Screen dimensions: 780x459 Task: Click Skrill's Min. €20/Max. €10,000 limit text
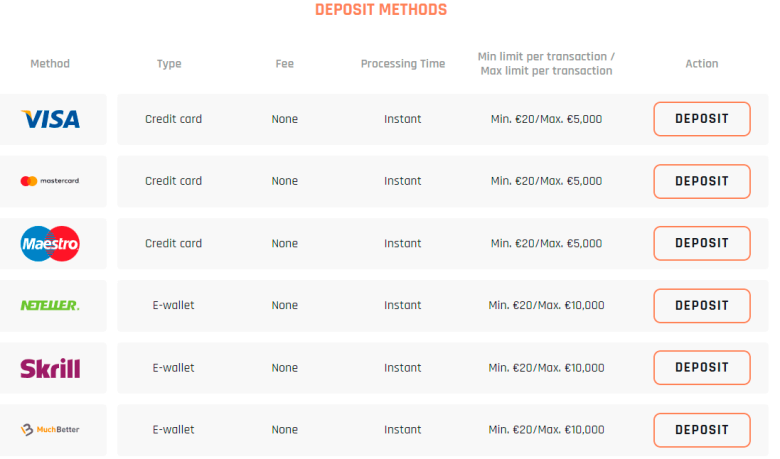pos(546,368)
